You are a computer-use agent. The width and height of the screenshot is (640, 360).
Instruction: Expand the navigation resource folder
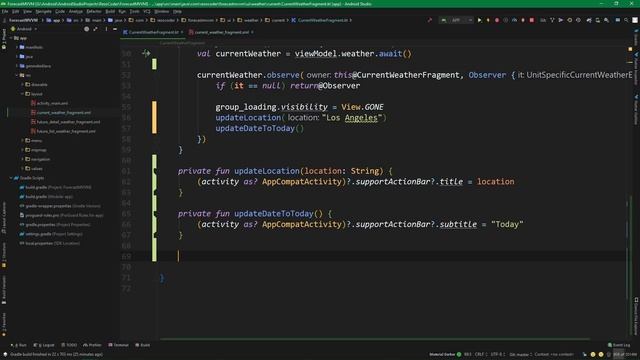pos(22,159)
